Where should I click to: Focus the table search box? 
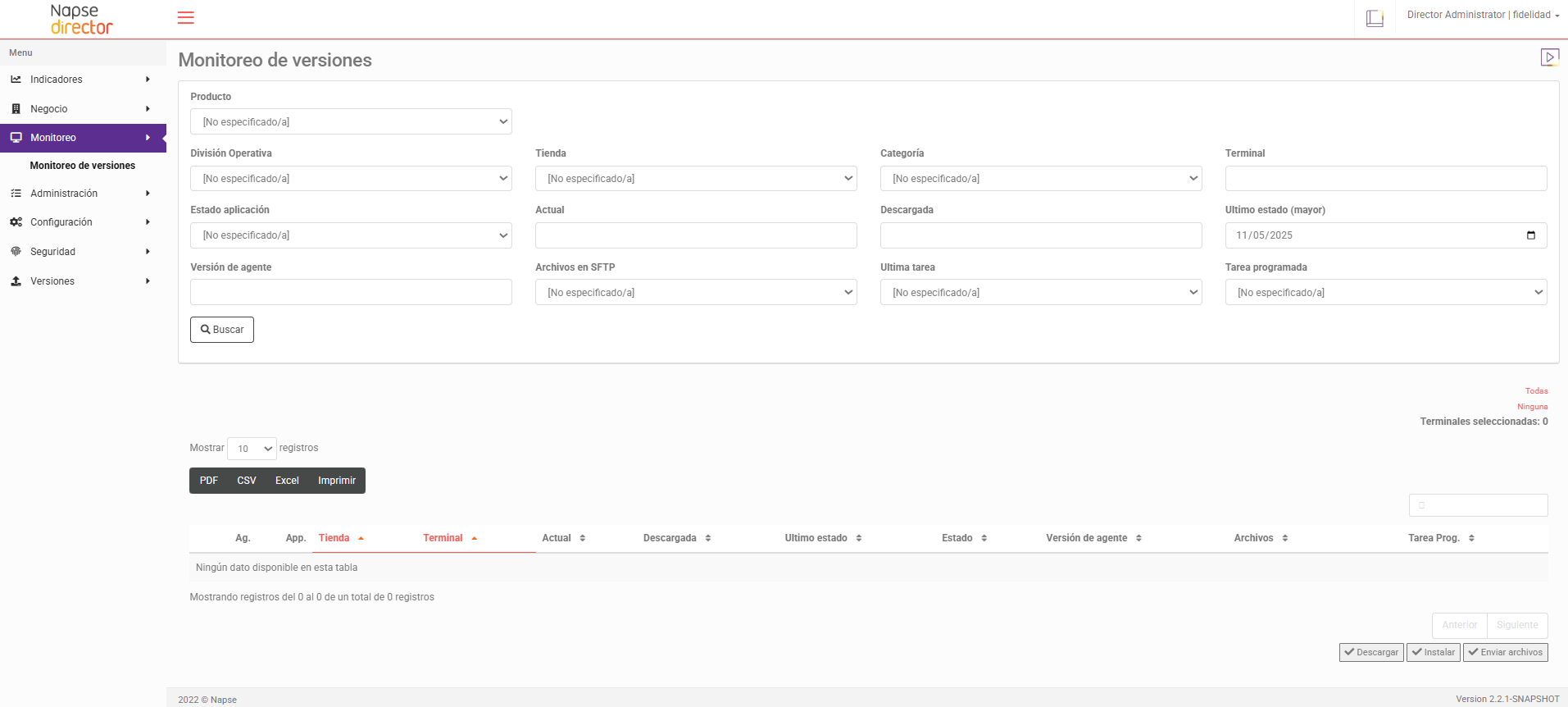[x=1479, y=505]
